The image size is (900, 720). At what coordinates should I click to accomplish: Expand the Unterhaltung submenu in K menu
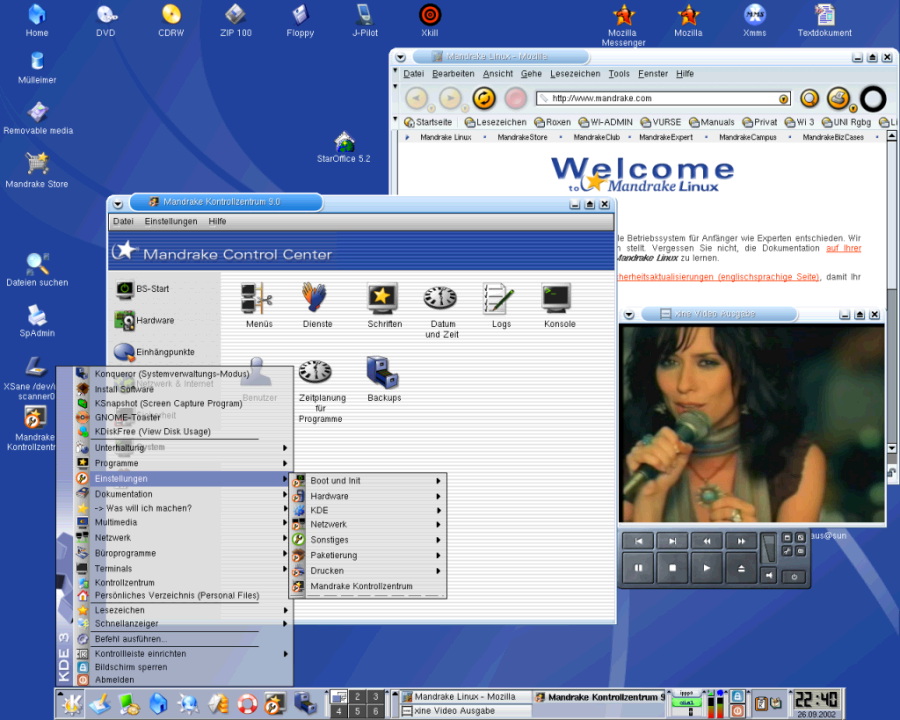pyautogui.click(x=183, y=448)
